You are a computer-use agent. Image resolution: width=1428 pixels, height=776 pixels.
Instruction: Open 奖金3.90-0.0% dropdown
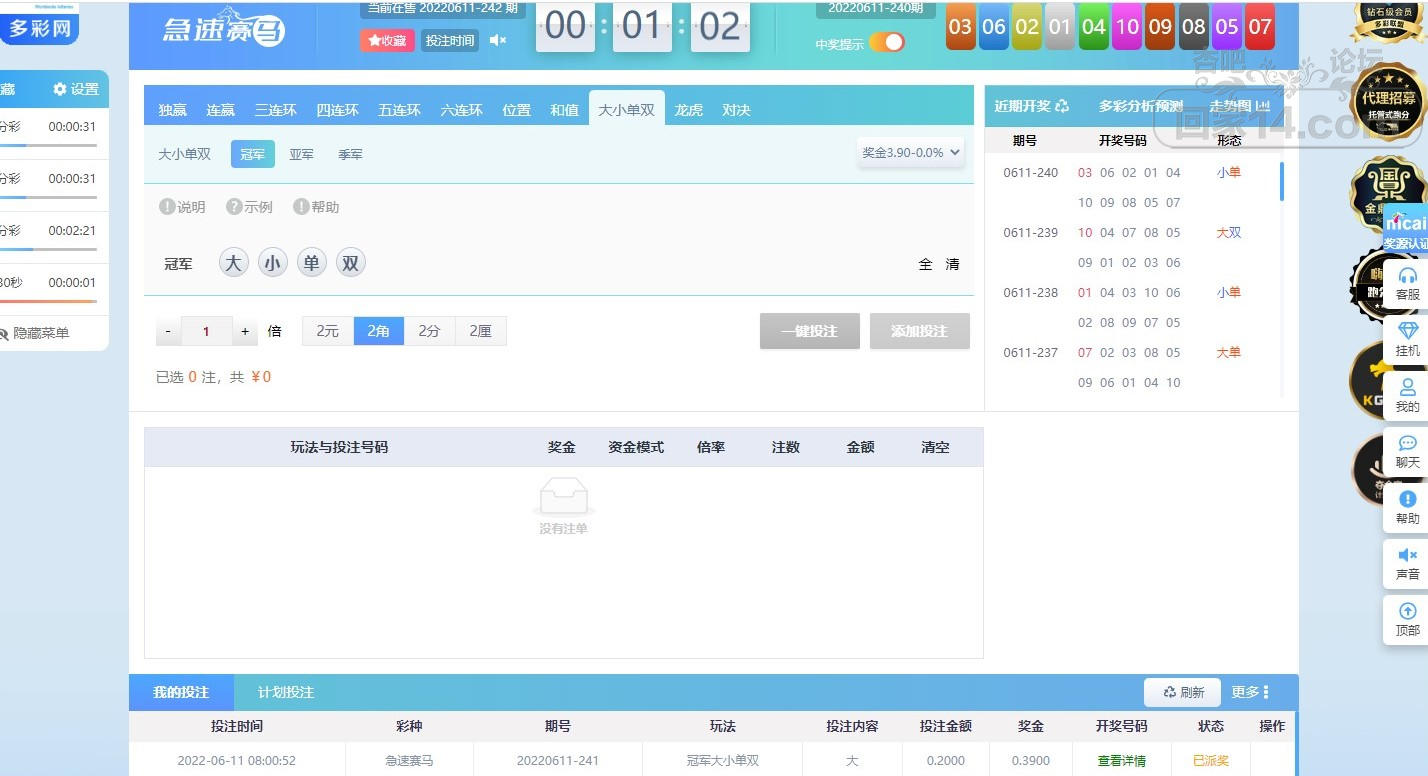911,153
